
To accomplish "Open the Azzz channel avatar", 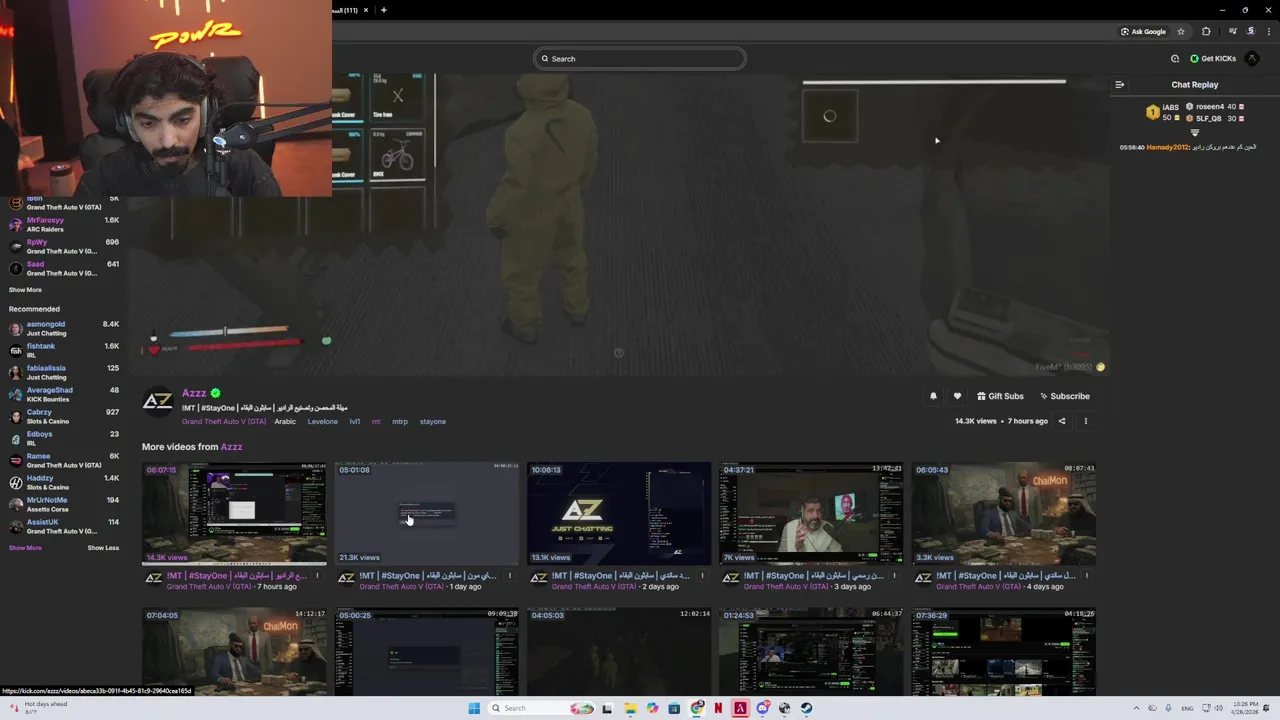I will coord(157,401).
